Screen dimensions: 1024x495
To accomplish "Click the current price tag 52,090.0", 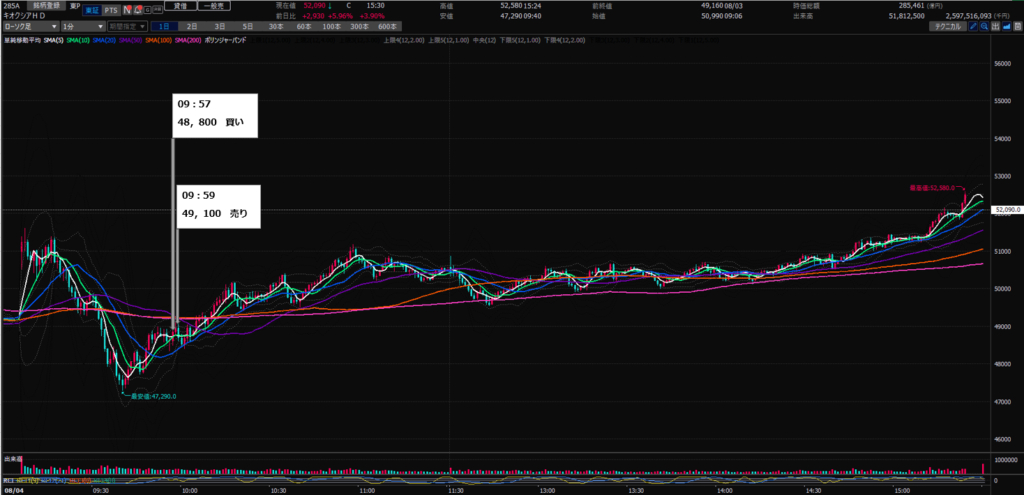I will click(1006, 210).
